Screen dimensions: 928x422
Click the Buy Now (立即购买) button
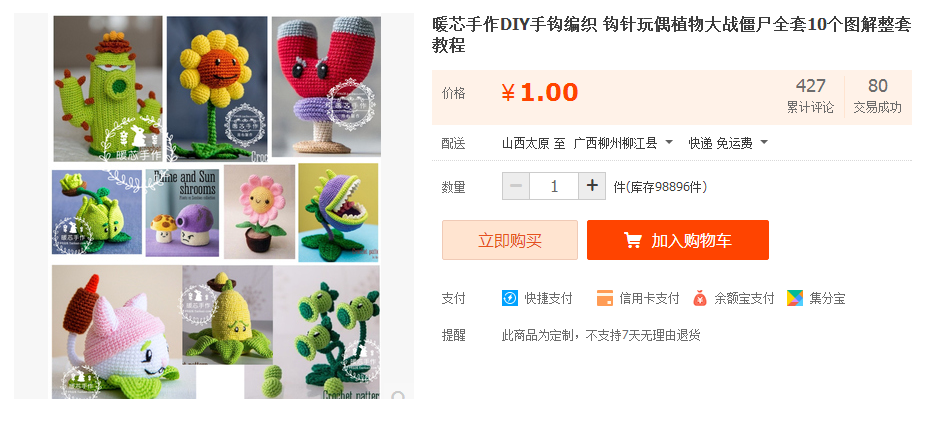[x=510, y=240]
